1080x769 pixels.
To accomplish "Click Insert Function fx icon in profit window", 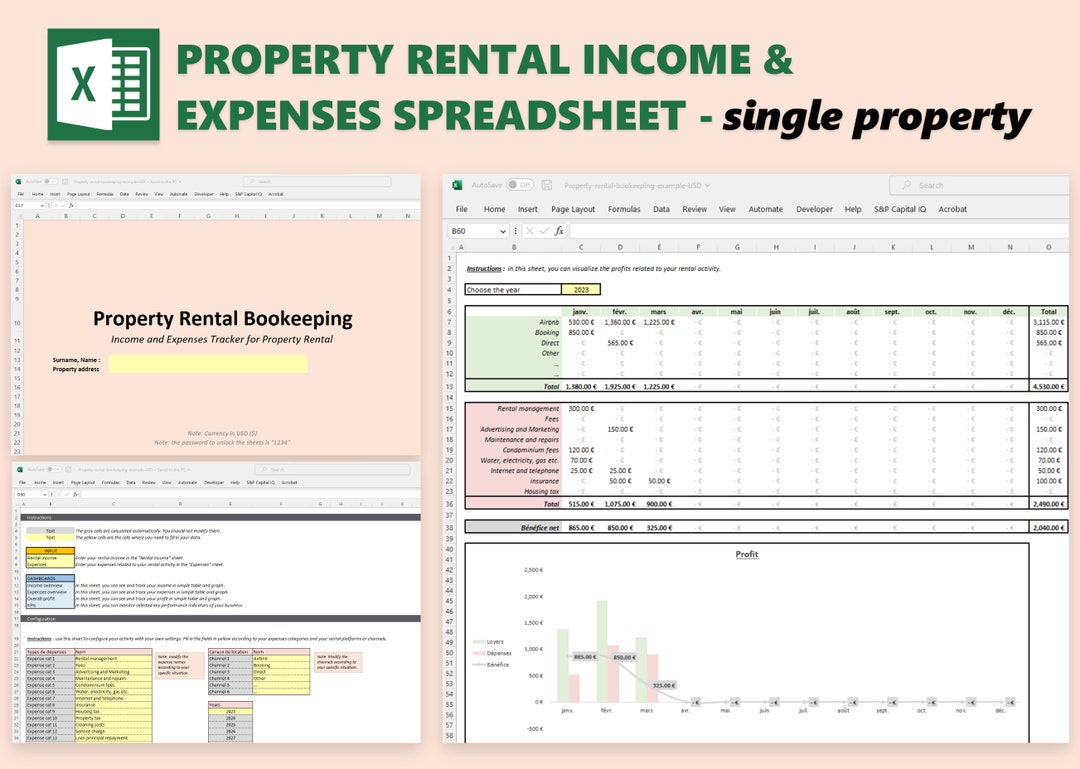I will pos(559,231).
